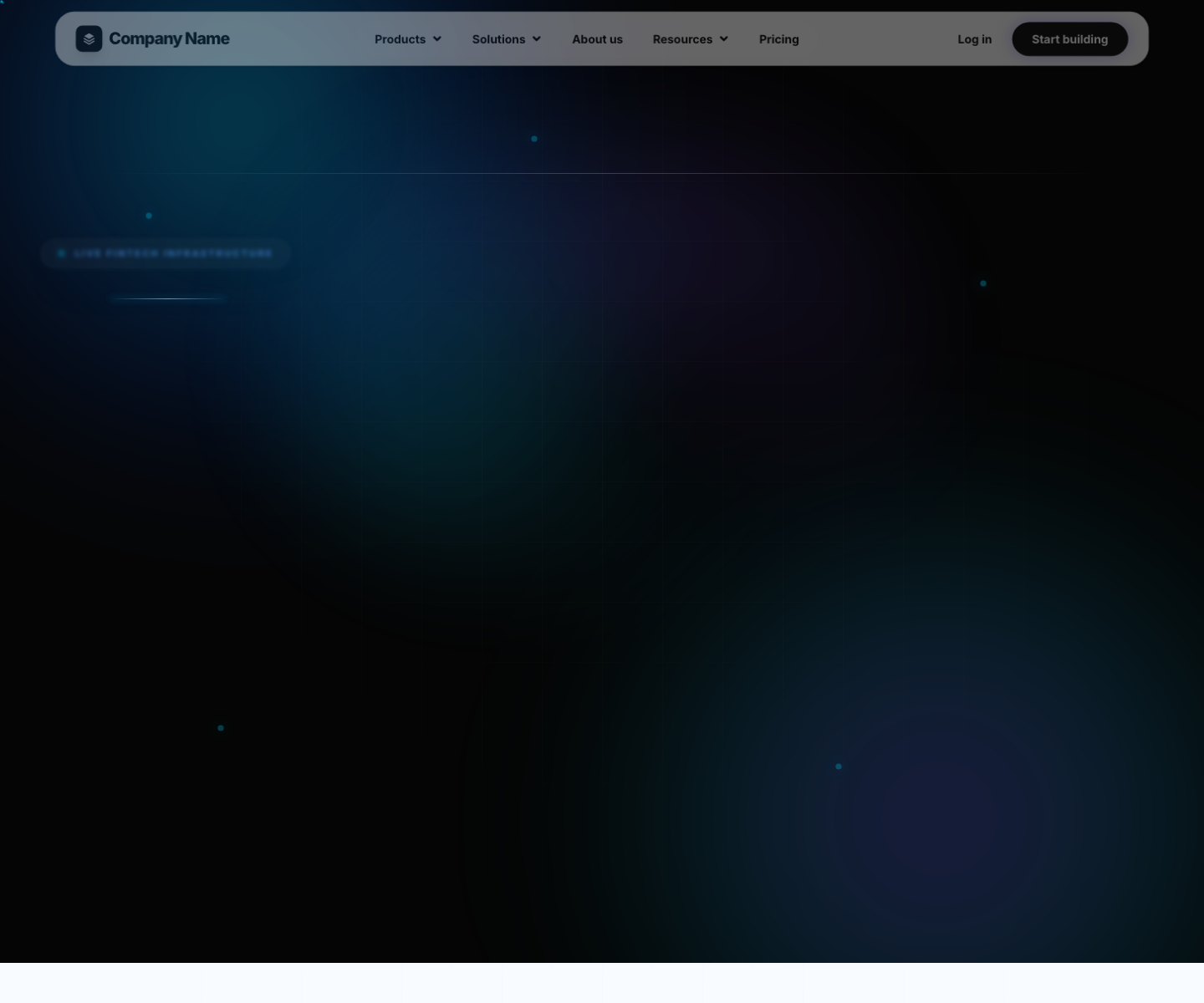This screenshot has height=1003, width=1204.
Task: Click the Company Name brand text
Action: click(169, 38)
